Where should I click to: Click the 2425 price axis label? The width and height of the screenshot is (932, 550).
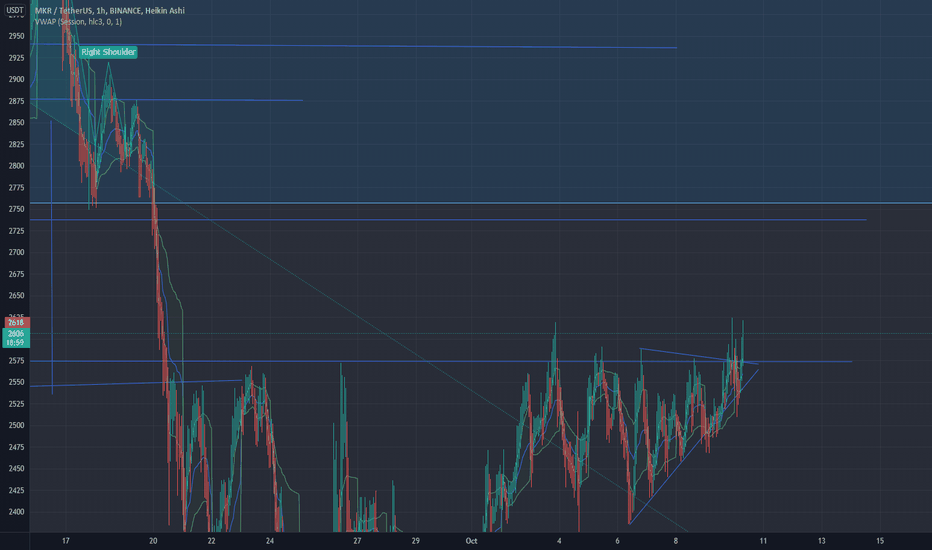click(x=17, y=491)
